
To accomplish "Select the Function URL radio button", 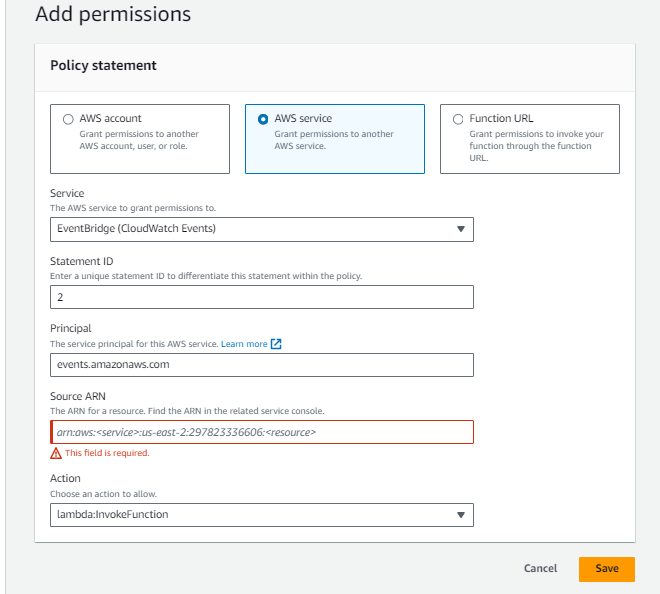I will point(458,119).
